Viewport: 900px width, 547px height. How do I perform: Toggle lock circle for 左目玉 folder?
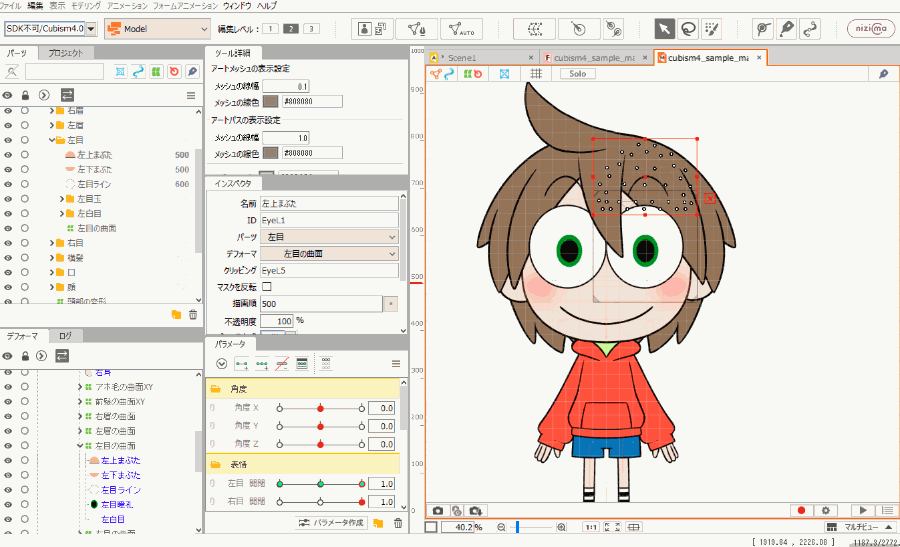[x=25, y=199]
